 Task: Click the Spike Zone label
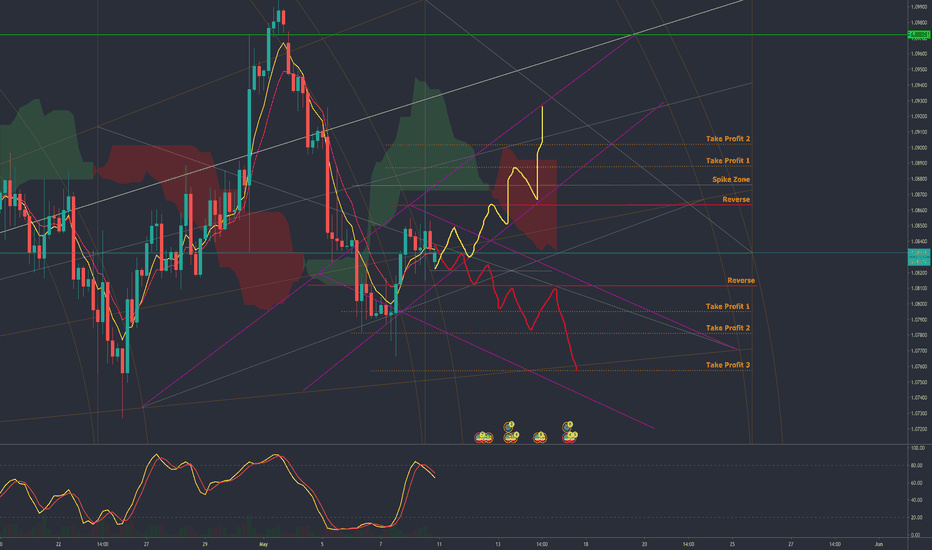pyautogui.click(x=731, y=180)
